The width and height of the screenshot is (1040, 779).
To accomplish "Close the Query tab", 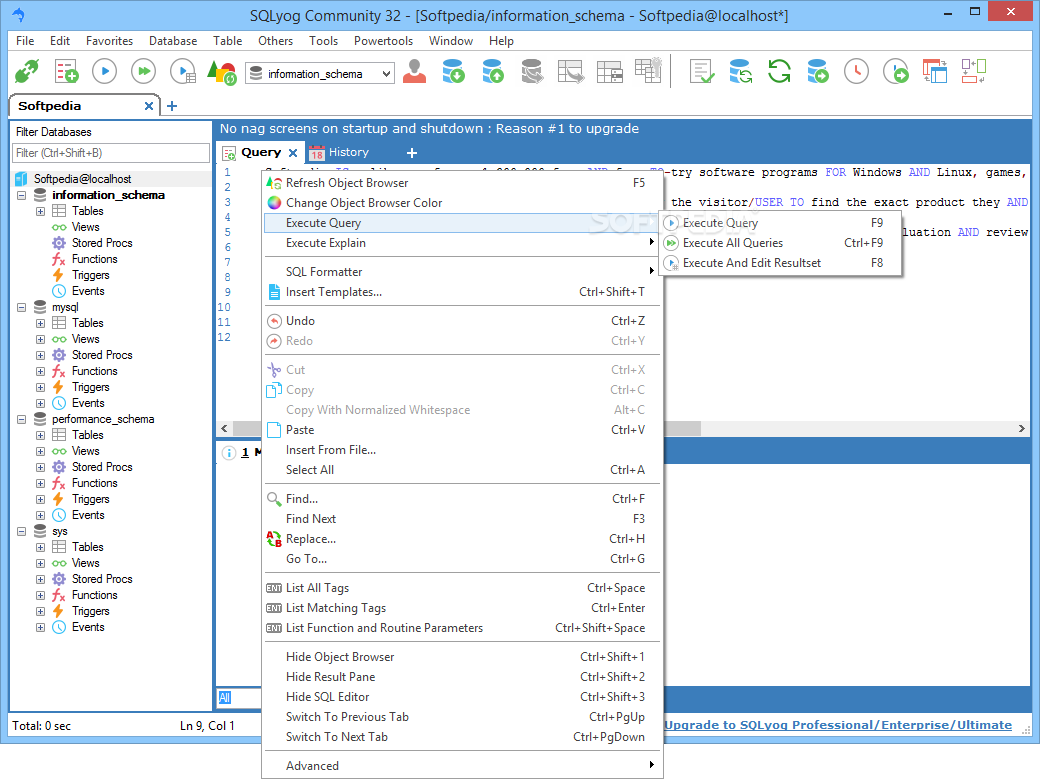I will click(x=293, y=153).
